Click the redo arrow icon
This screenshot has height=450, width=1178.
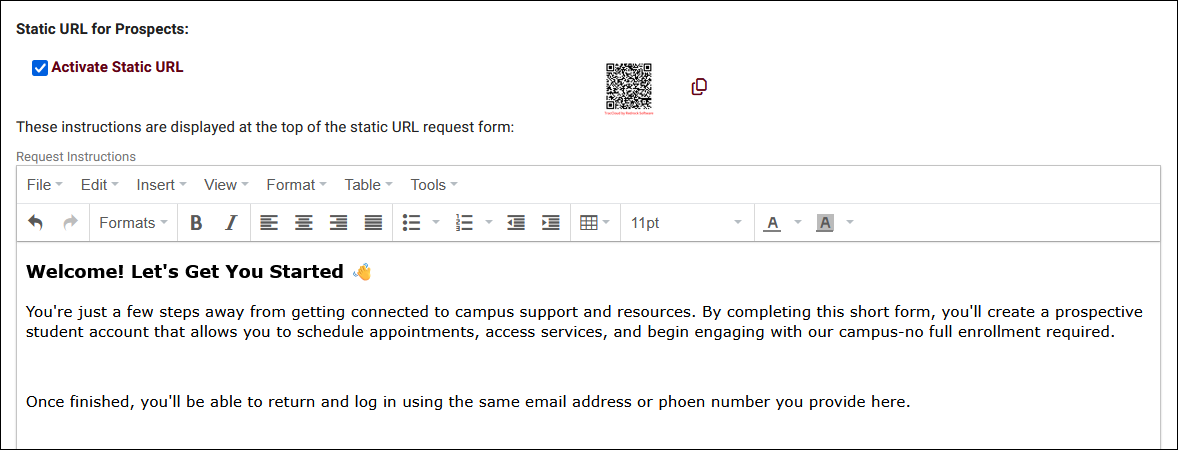coord(70,223)
